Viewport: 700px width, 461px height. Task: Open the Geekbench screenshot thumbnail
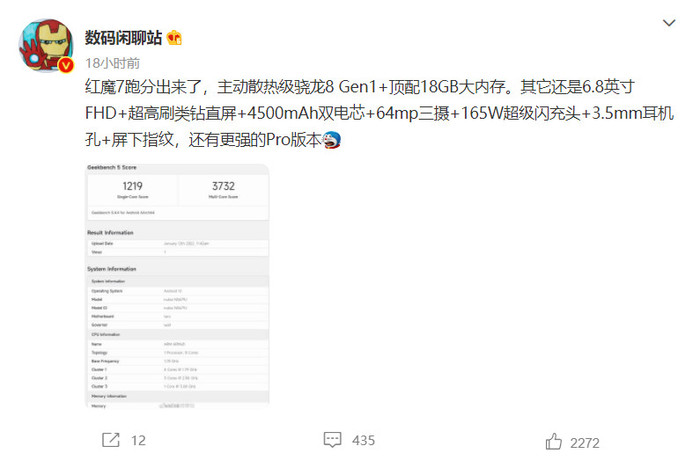[177, 286]
